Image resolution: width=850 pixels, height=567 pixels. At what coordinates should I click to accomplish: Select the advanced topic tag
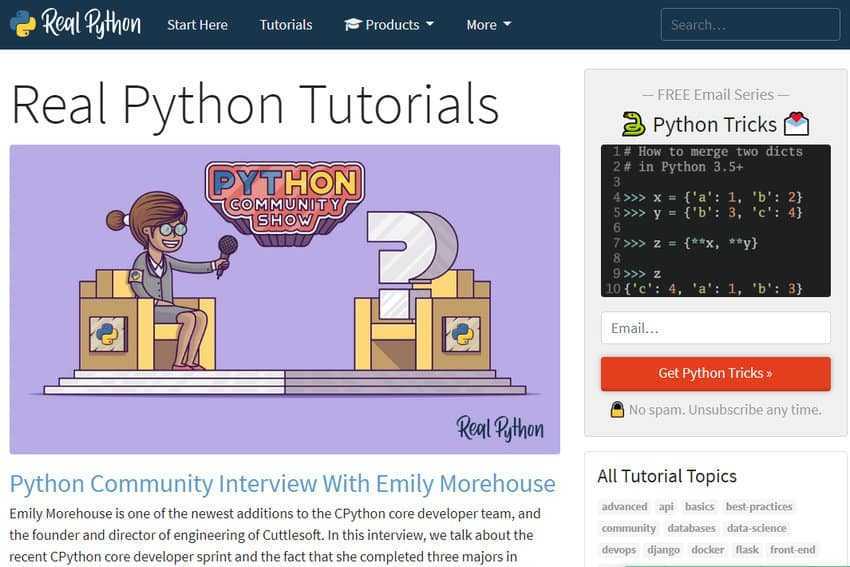pos(624,506)
